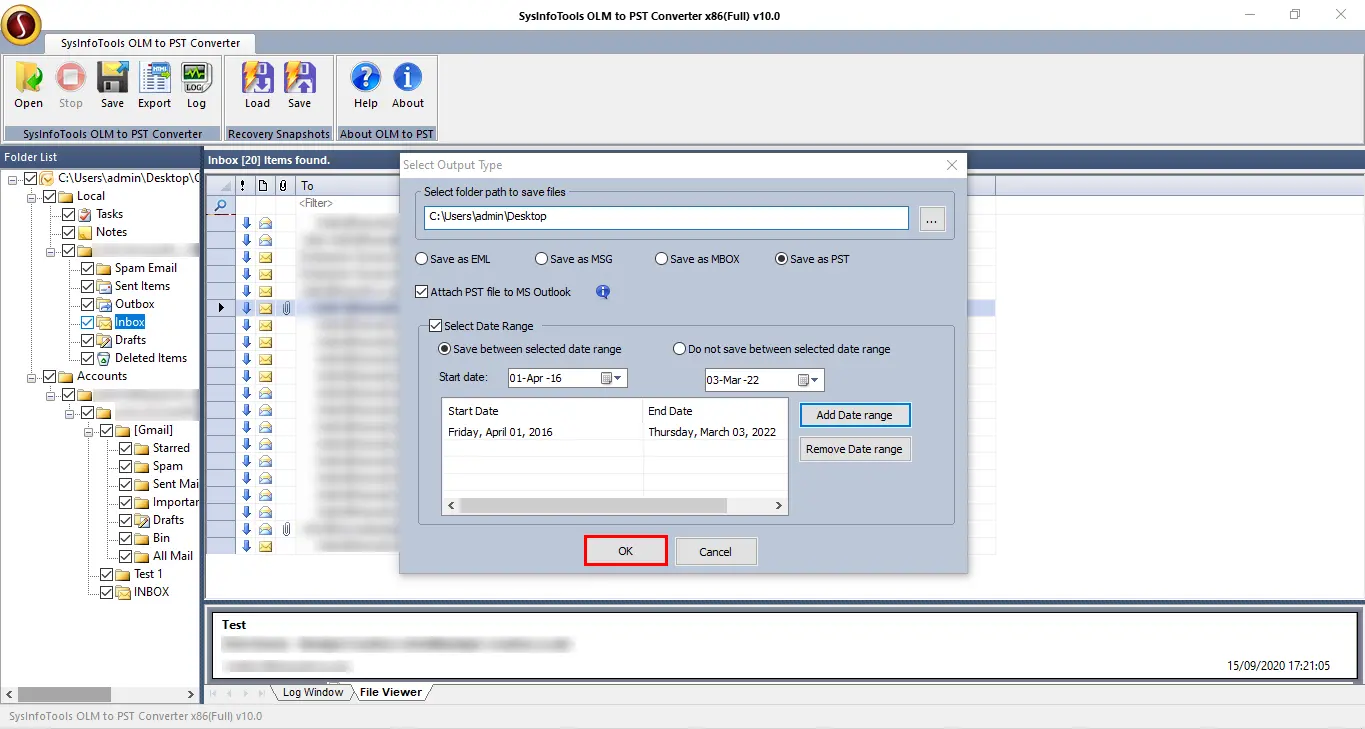Switch to the Log Window tab
Viewport: 1365px width, 729px height.
(312, 692)
